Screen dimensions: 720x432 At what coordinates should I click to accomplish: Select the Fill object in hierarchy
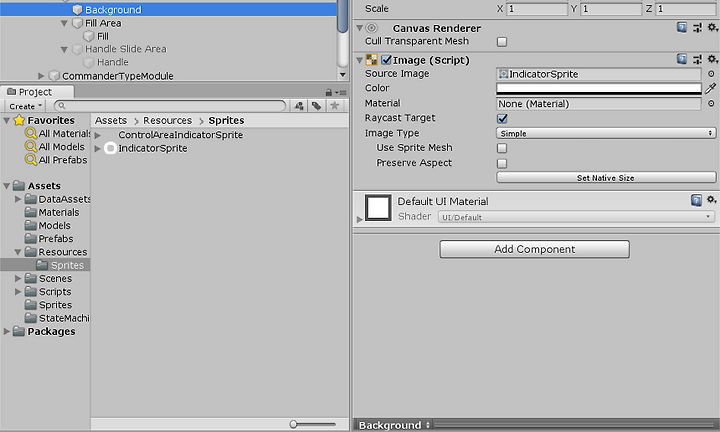(102, 36)
